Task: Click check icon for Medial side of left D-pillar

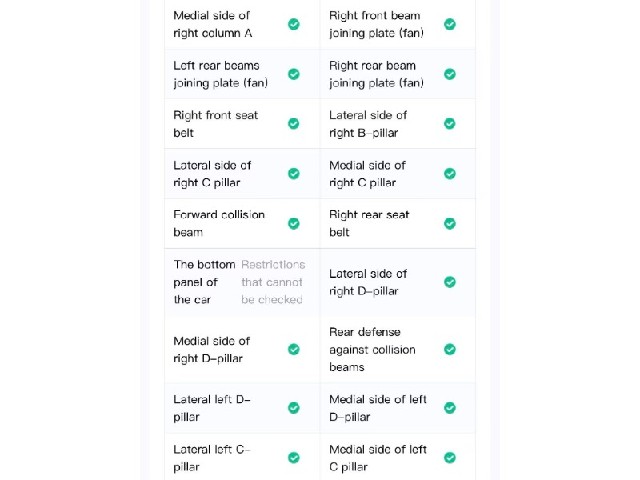Action: click(x=450, y=408)
